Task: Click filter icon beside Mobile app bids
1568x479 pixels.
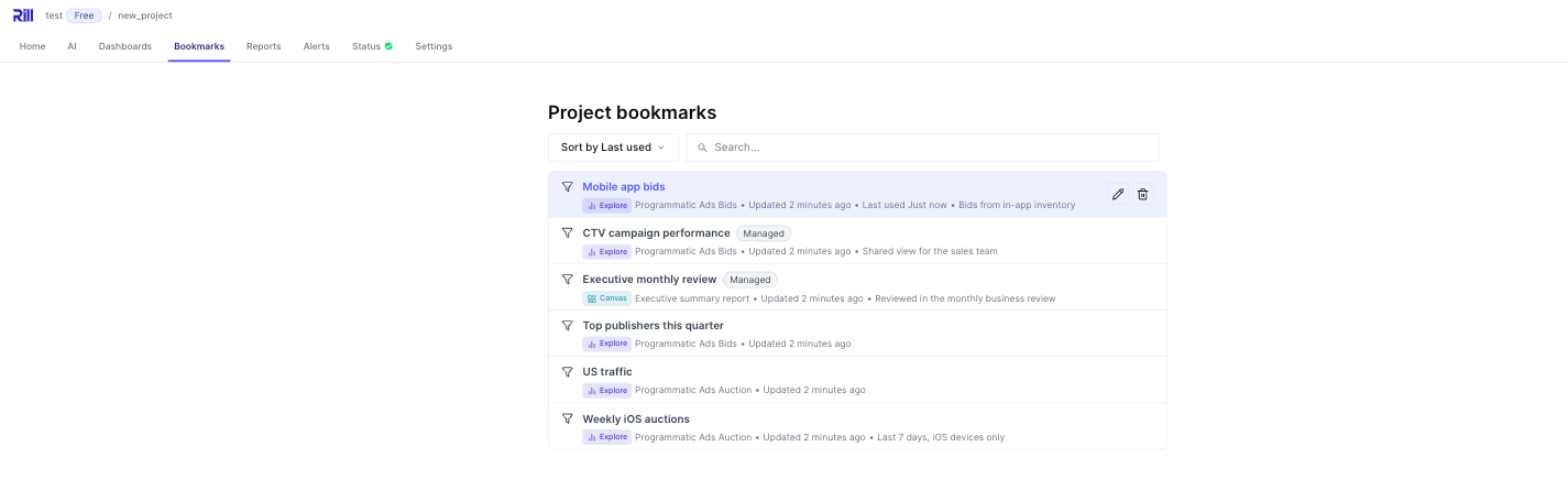Action: coord(567,187)
